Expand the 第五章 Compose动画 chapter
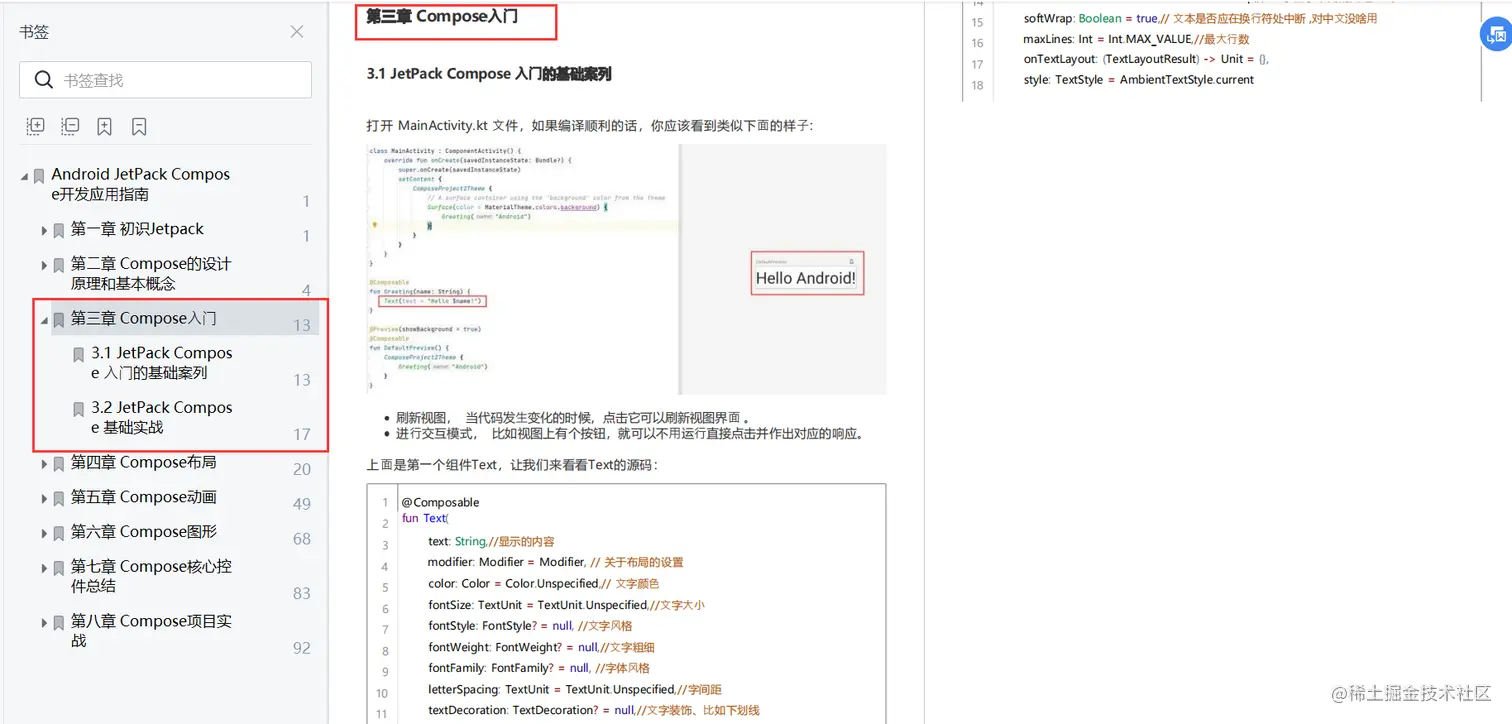 tap(43, 498)
